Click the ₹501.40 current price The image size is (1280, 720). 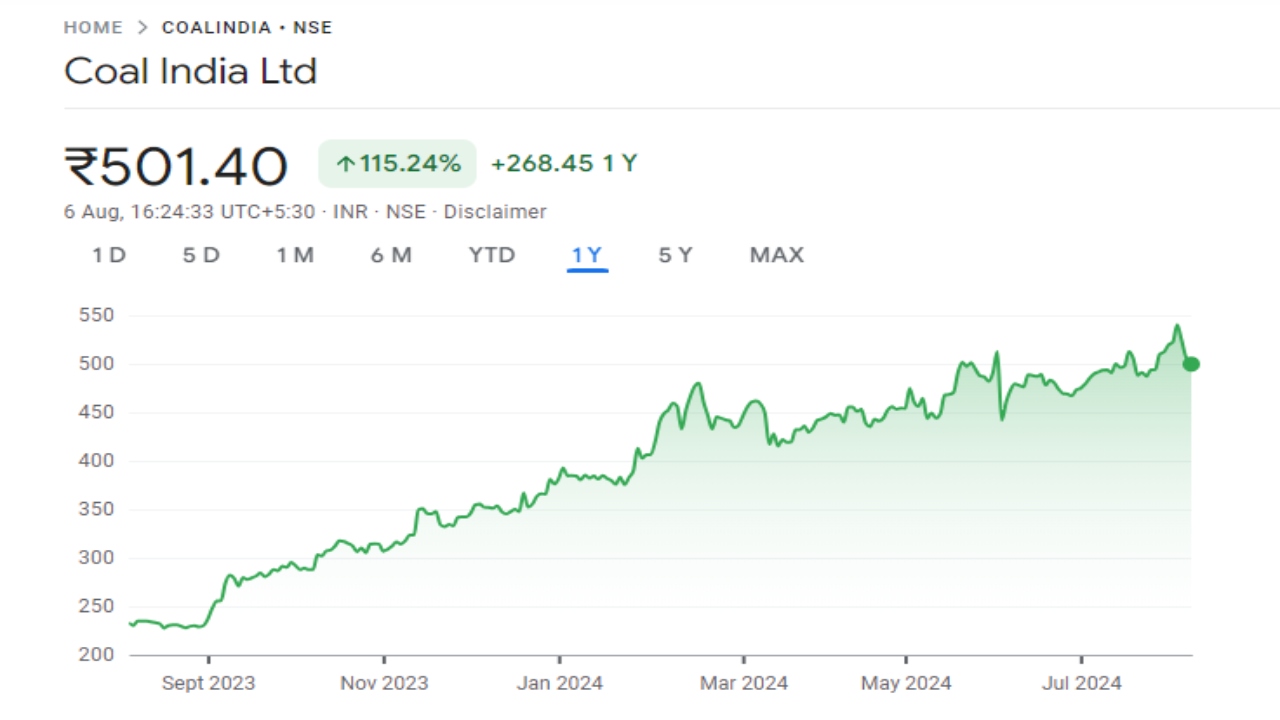(176, 166)
